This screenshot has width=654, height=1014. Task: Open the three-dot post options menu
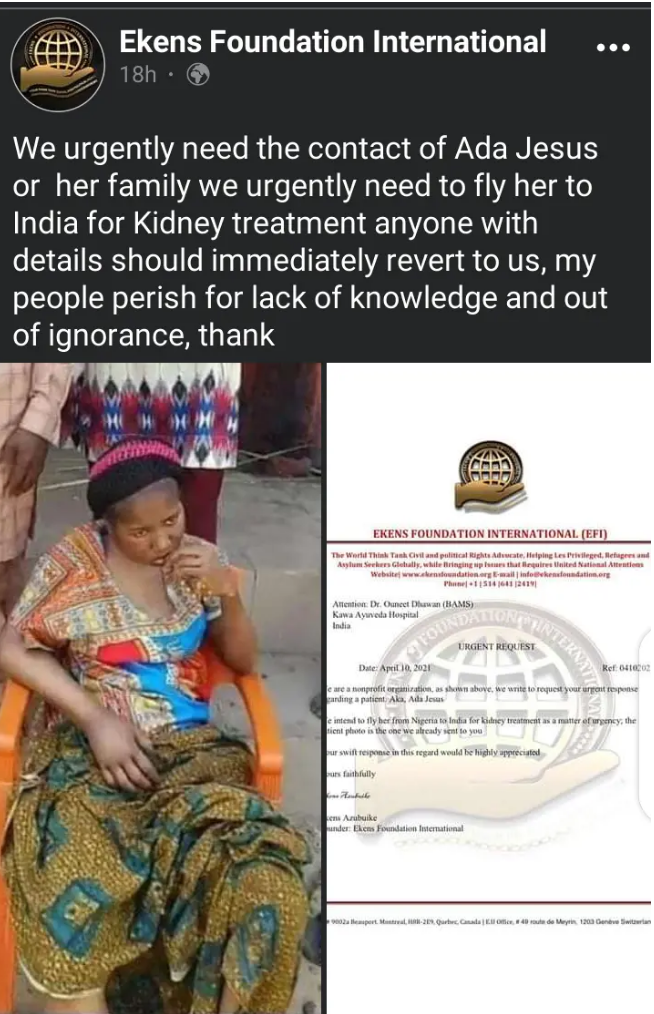(613, 47)
